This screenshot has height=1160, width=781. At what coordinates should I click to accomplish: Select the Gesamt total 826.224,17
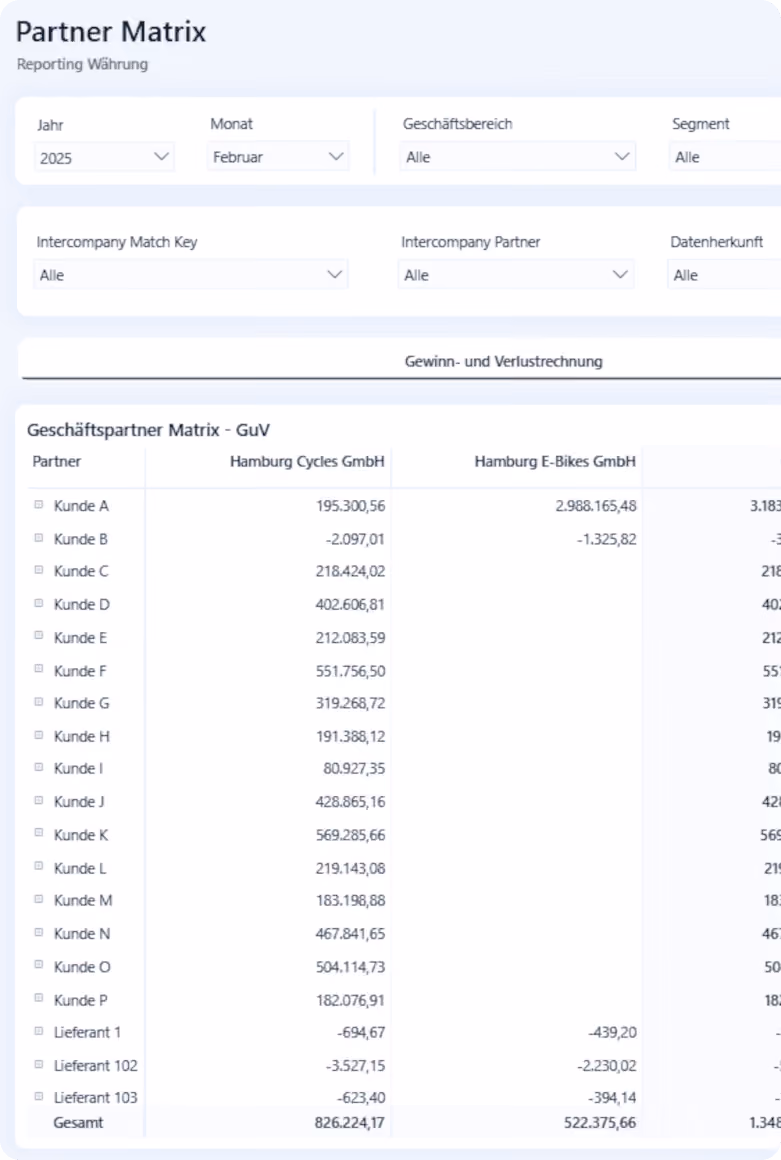(x=350, y=1123)
